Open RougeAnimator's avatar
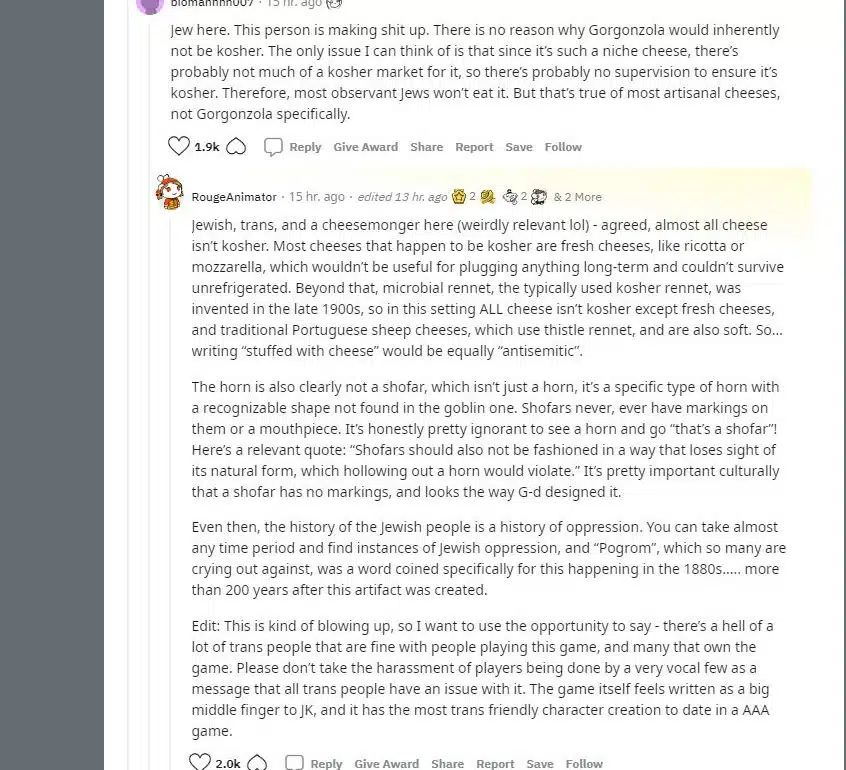 pyautogui.click(x=169, y=192)
